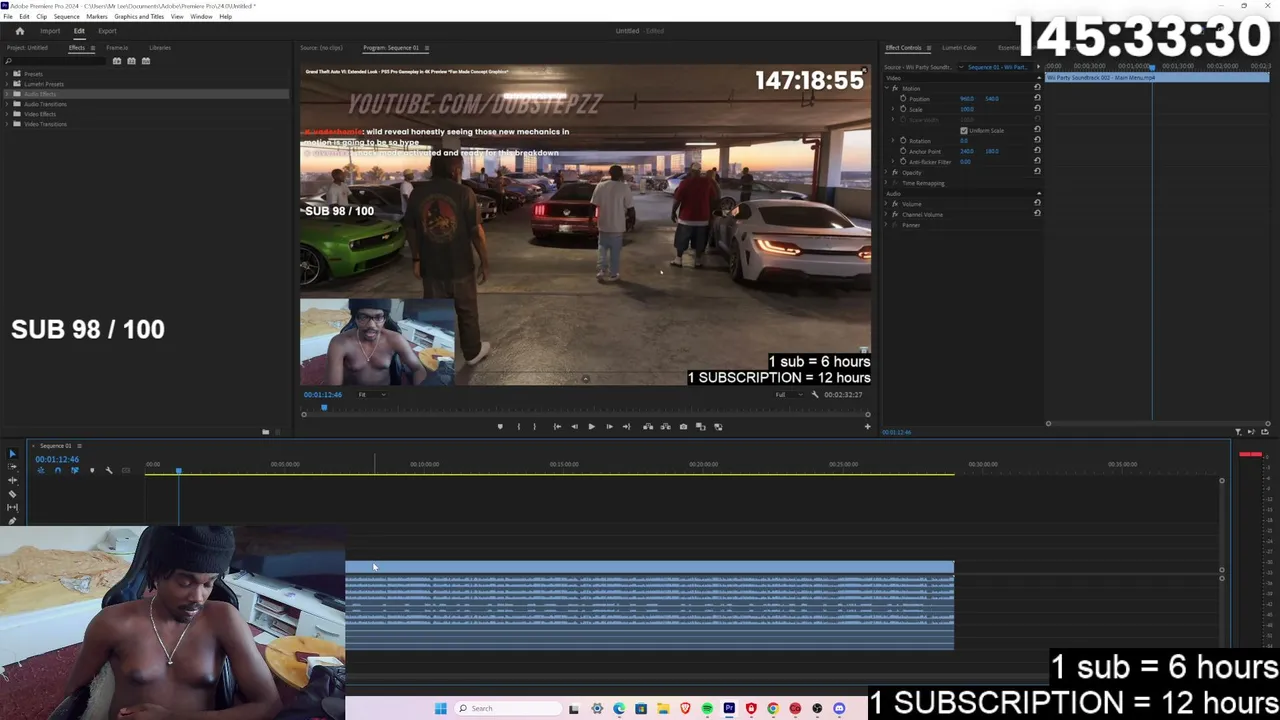Expand the Video Transitions folder

point(7,124)
